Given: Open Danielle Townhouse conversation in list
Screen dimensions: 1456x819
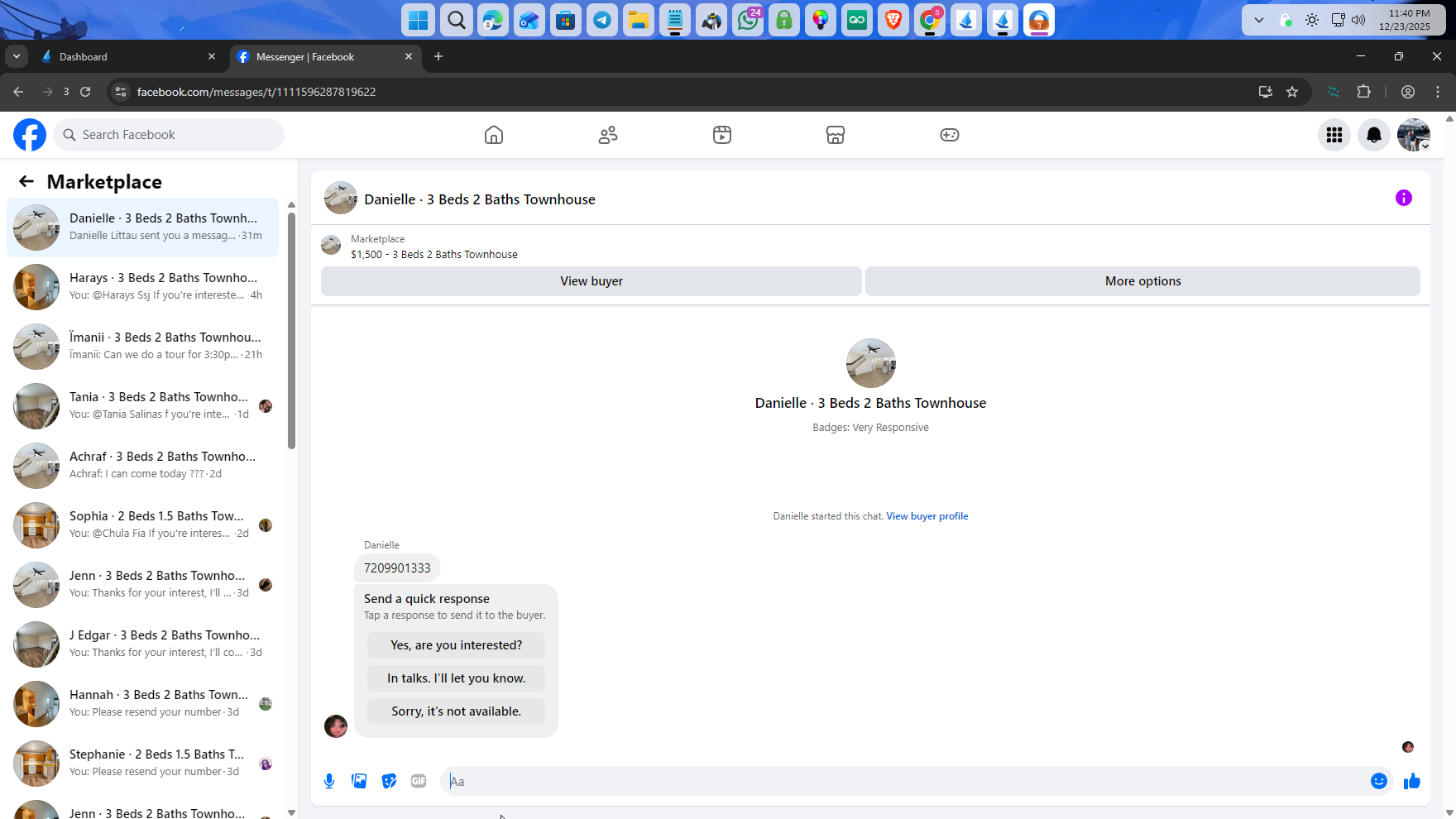Looking at the screenshot, I should coord(143,227).
